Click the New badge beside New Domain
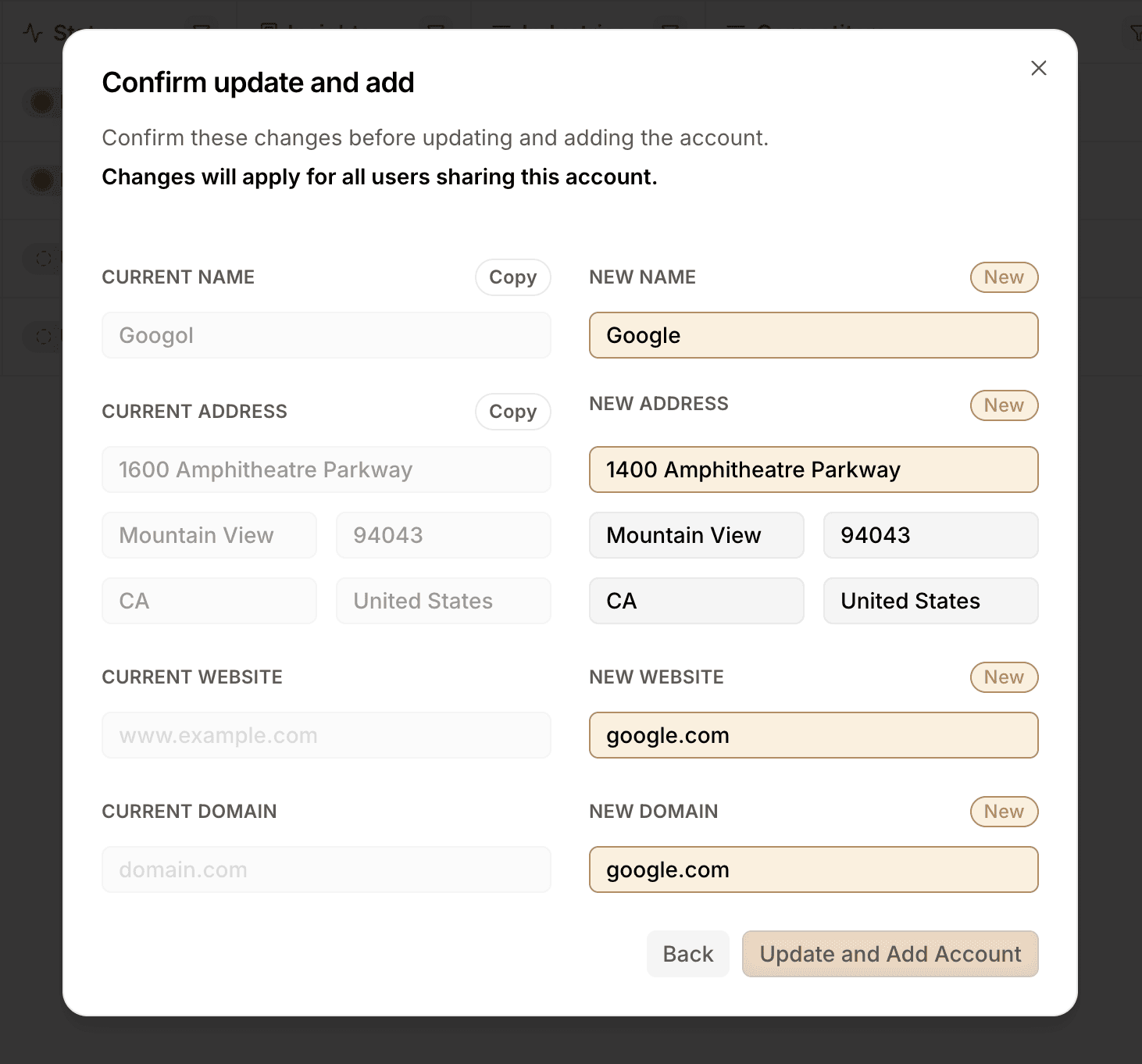This screenshot has width=1142, height=1064. click(1004, 812)
